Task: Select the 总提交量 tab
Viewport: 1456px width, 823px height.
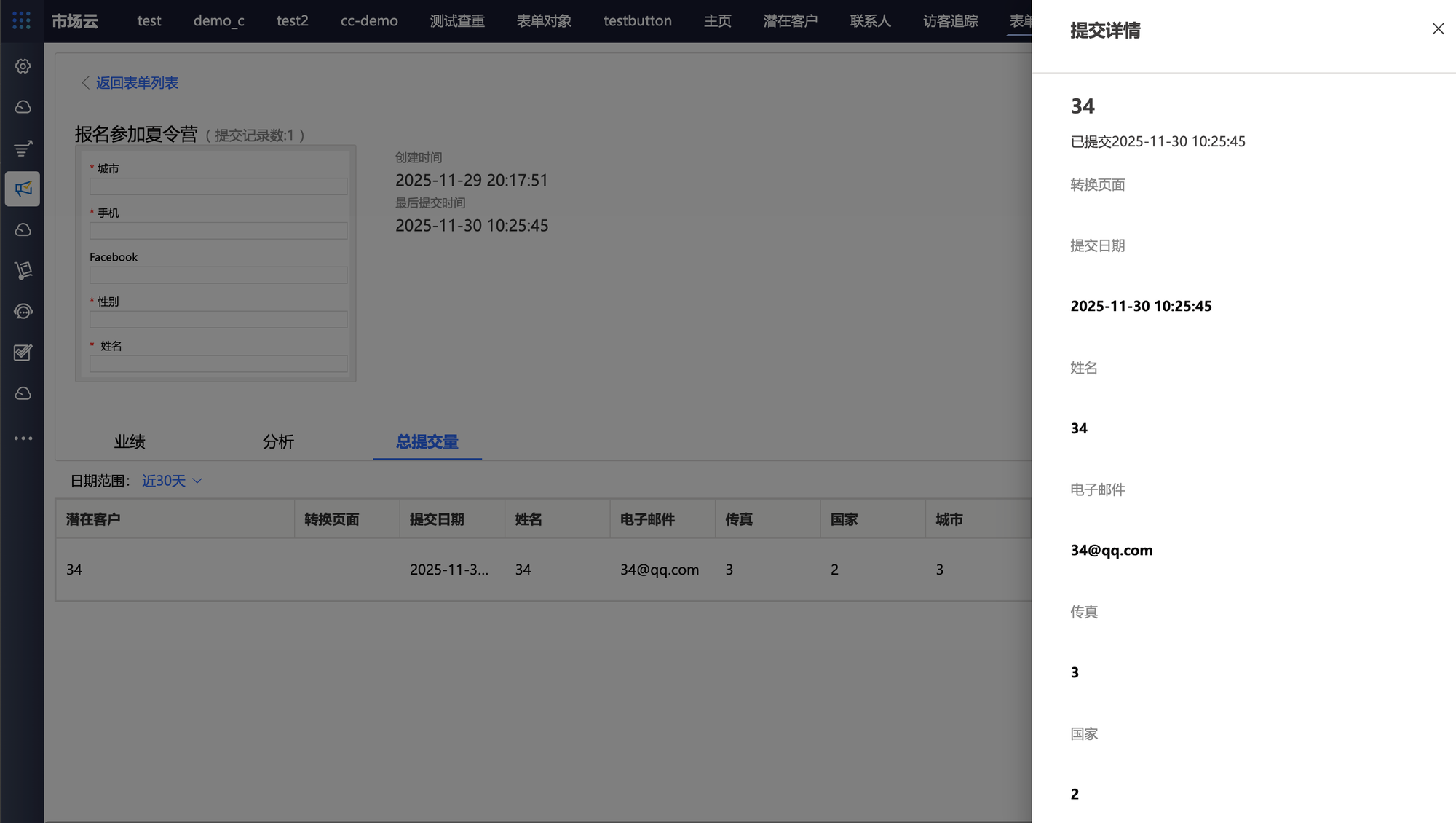Action: (x=427, y=441)
